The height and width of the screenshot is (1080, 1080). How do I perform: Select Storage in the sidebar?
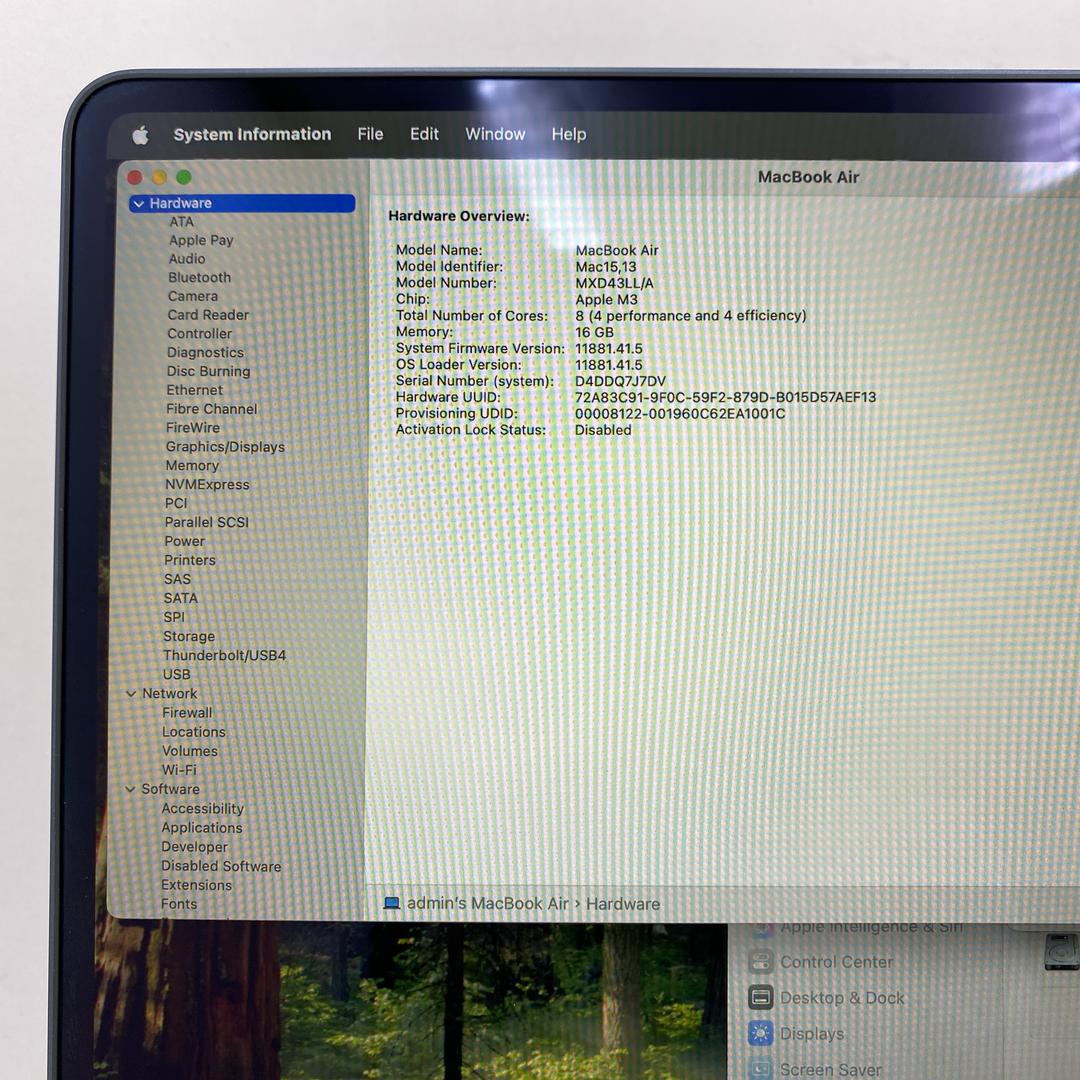pyautogui.click(x=189, y=636)
